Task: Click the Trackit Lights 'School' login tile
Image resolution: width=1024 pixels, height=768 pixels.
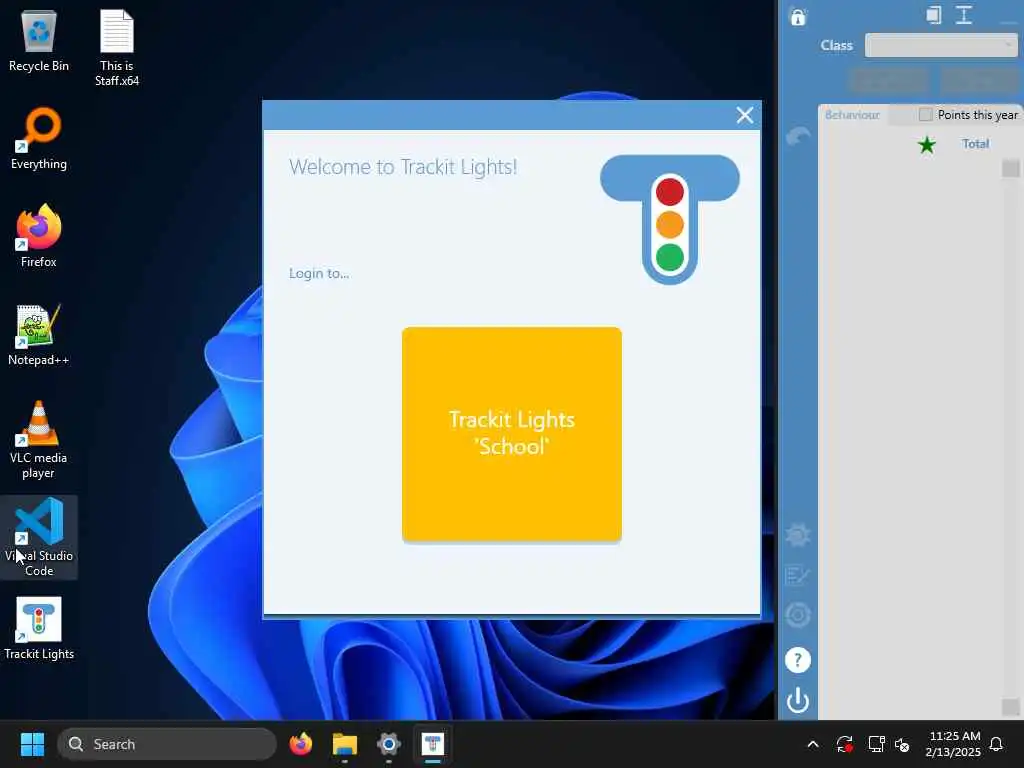Action: click(511, 434)
